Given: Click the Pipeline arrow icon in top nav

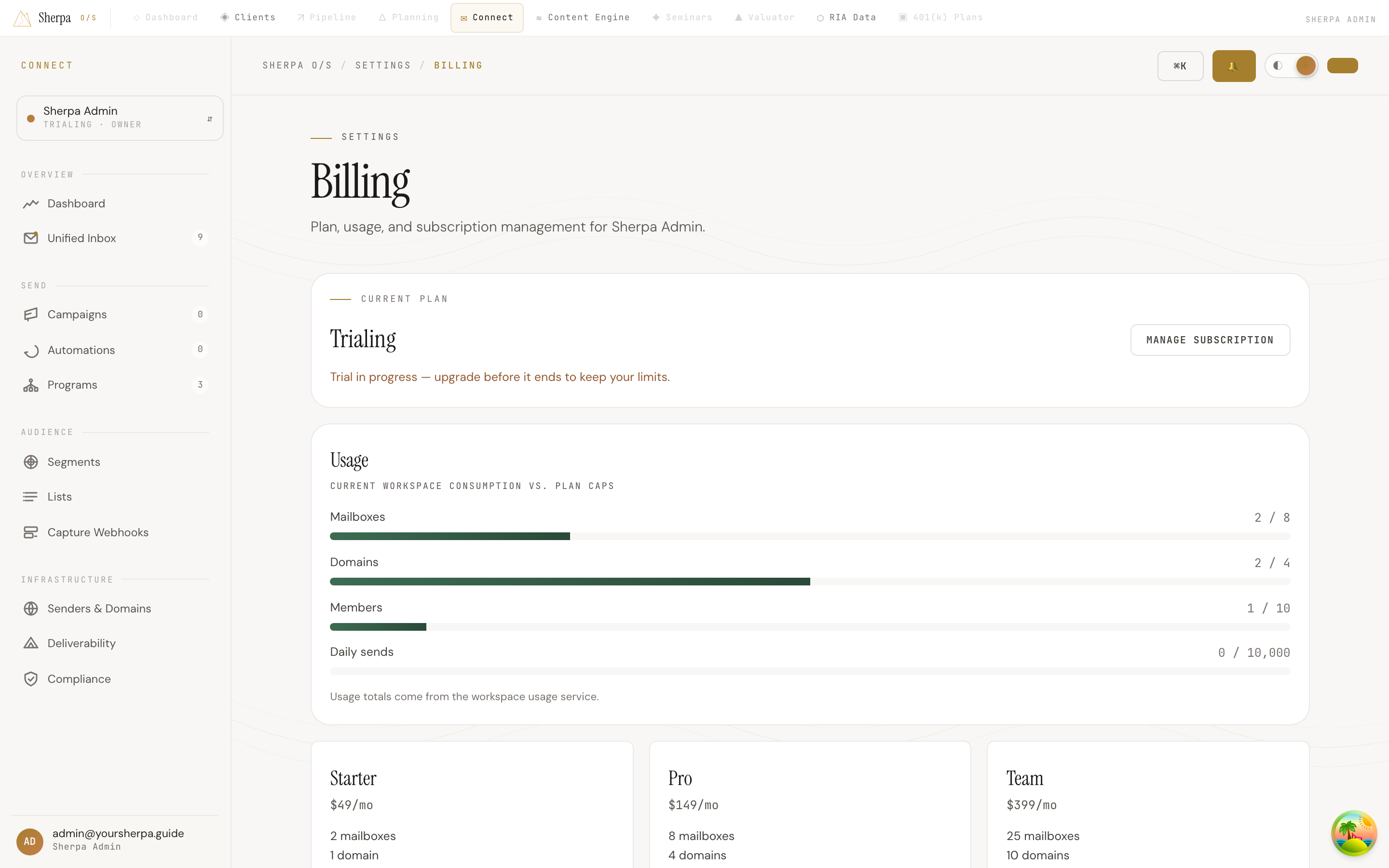Looking at the screenshot, I should tap(301, 18).
